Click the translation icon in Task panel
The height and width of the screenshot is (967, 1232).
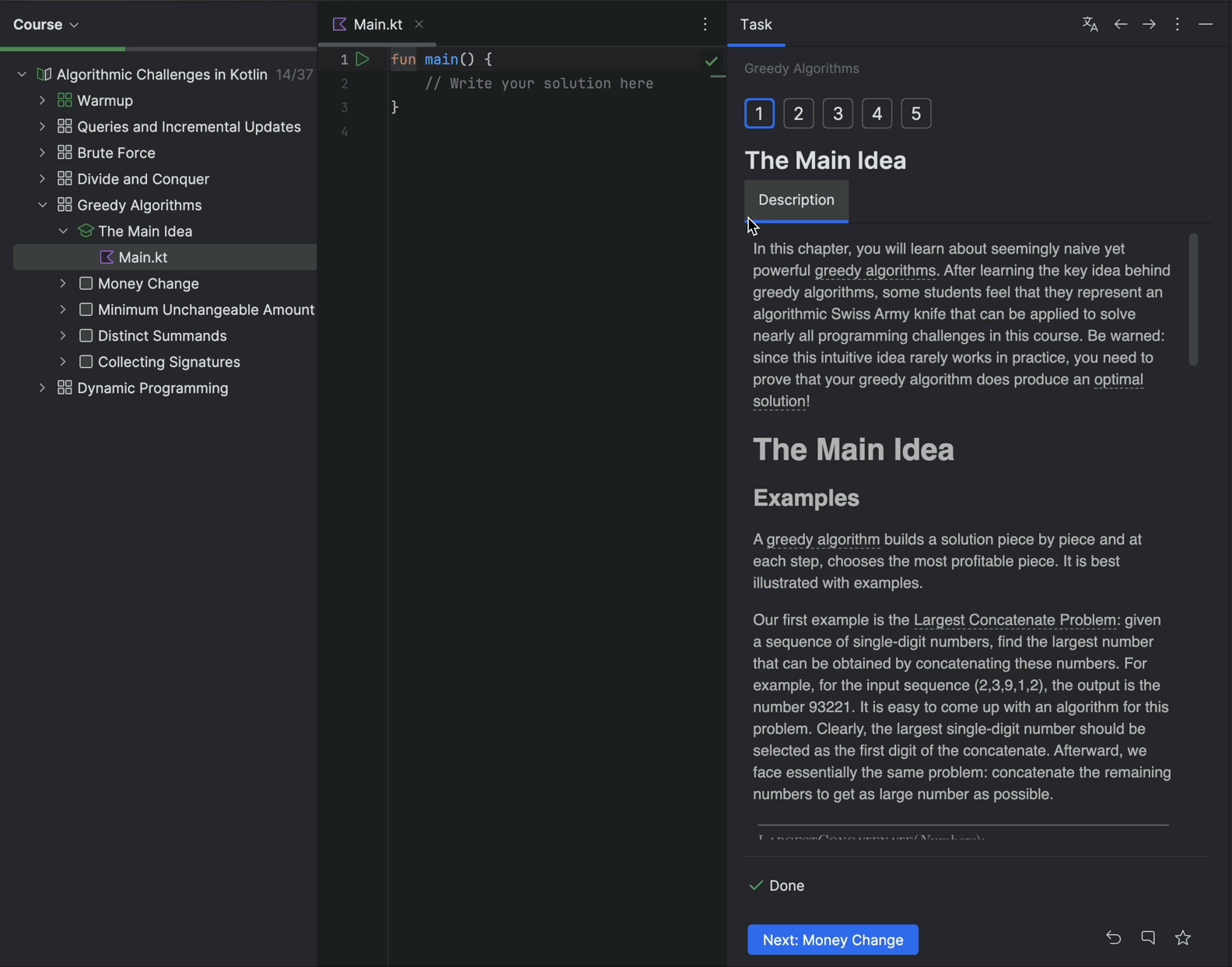(x=1090, y=24)
